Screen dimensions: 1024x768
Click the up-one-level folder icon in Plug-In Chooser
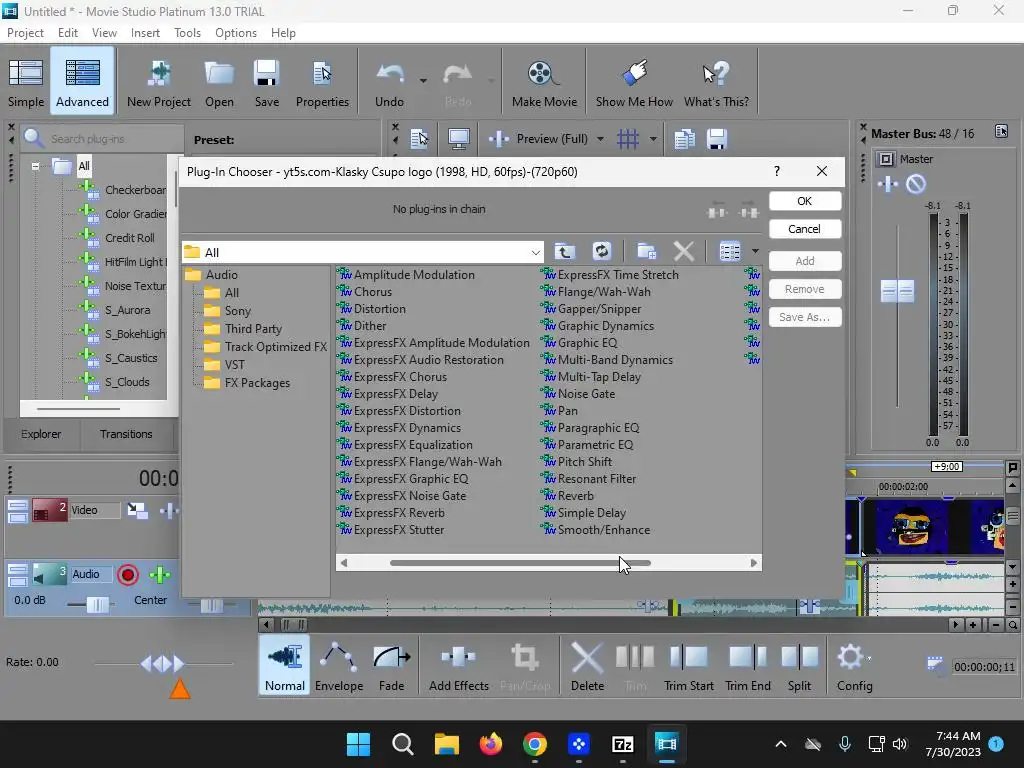[565, 251]
